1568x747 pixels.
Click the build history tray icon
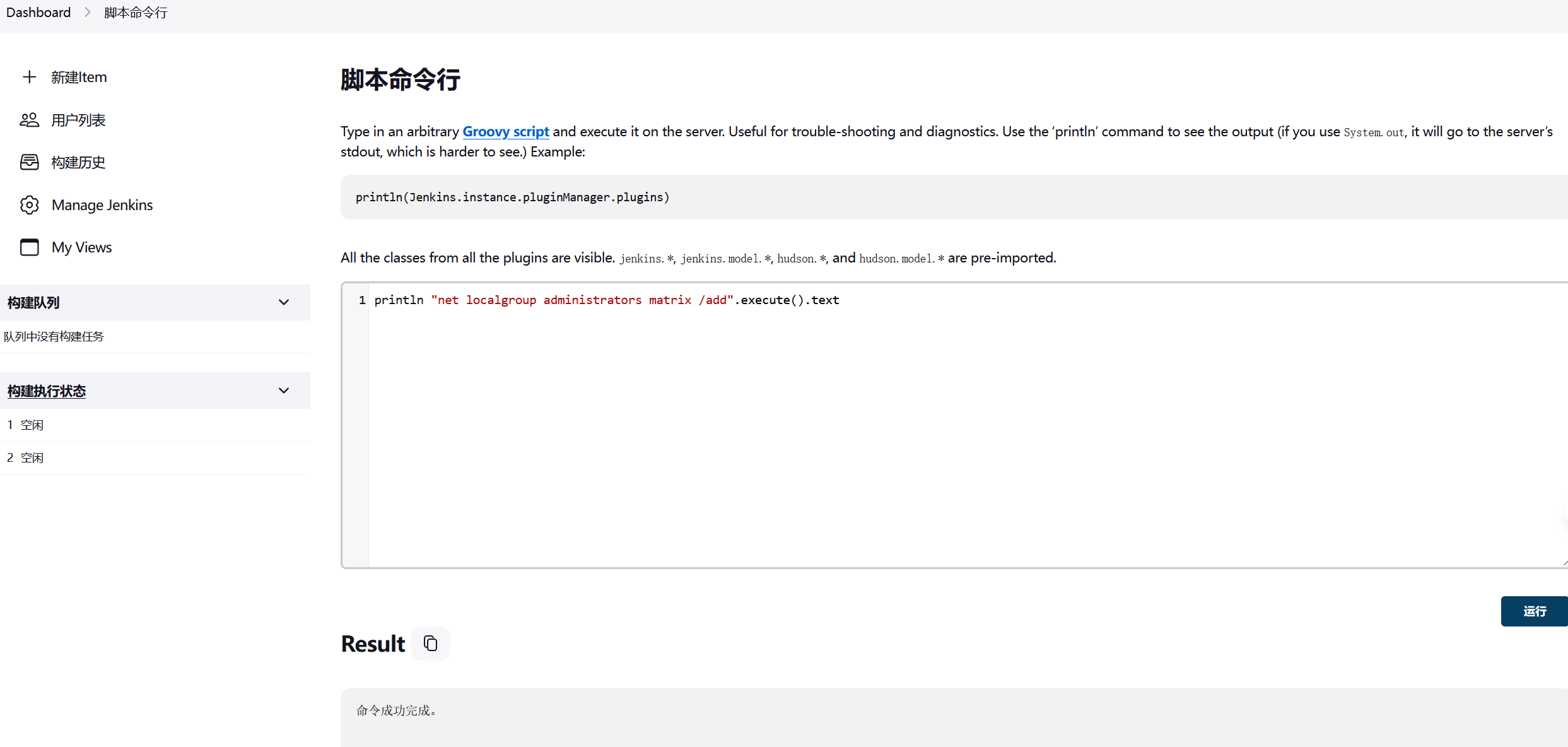coord(29,162)
